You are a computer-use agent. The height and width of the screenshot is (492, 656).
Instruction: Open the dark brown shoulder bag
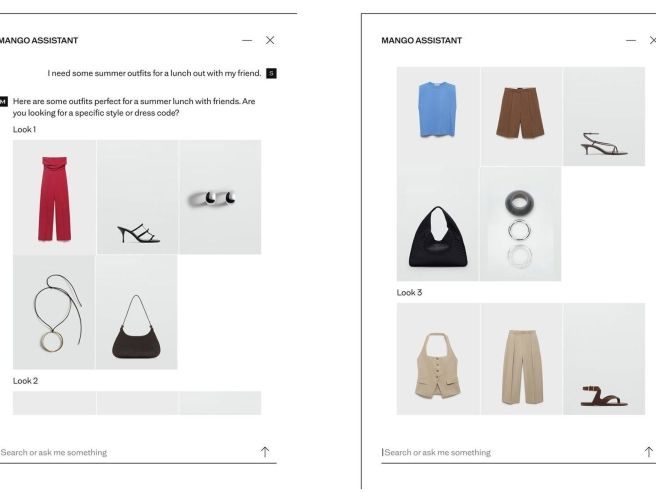pyautogui.click(x=137, y=313)
